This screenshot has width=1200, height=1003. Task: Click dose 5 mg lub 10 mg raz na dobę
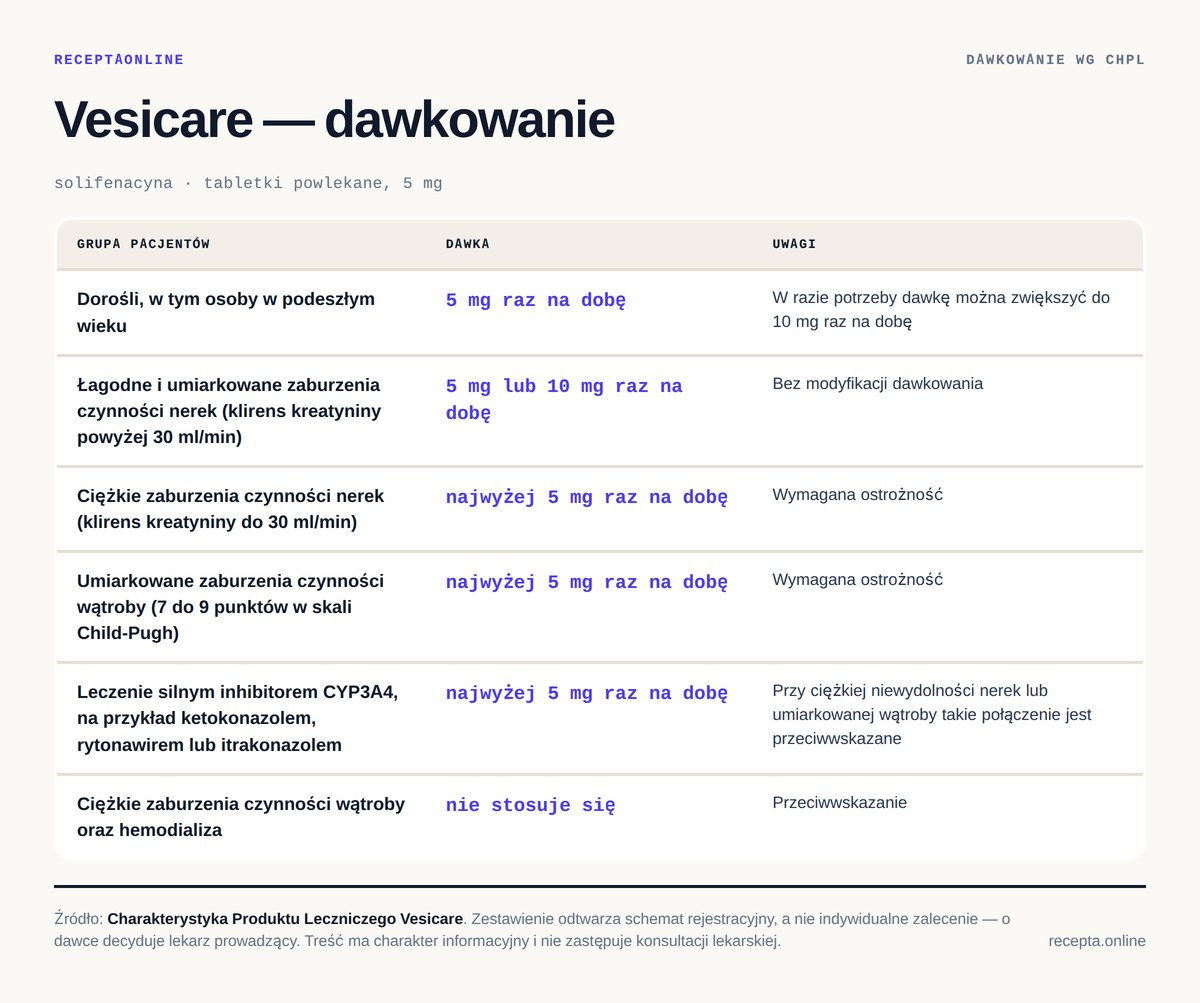(x=564, y=400)
